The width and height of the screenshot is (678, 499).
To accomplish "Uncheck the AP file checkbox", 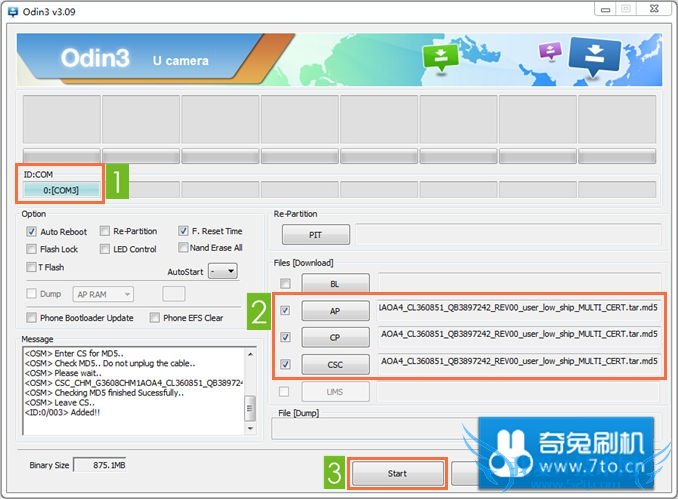I will 285,310.
